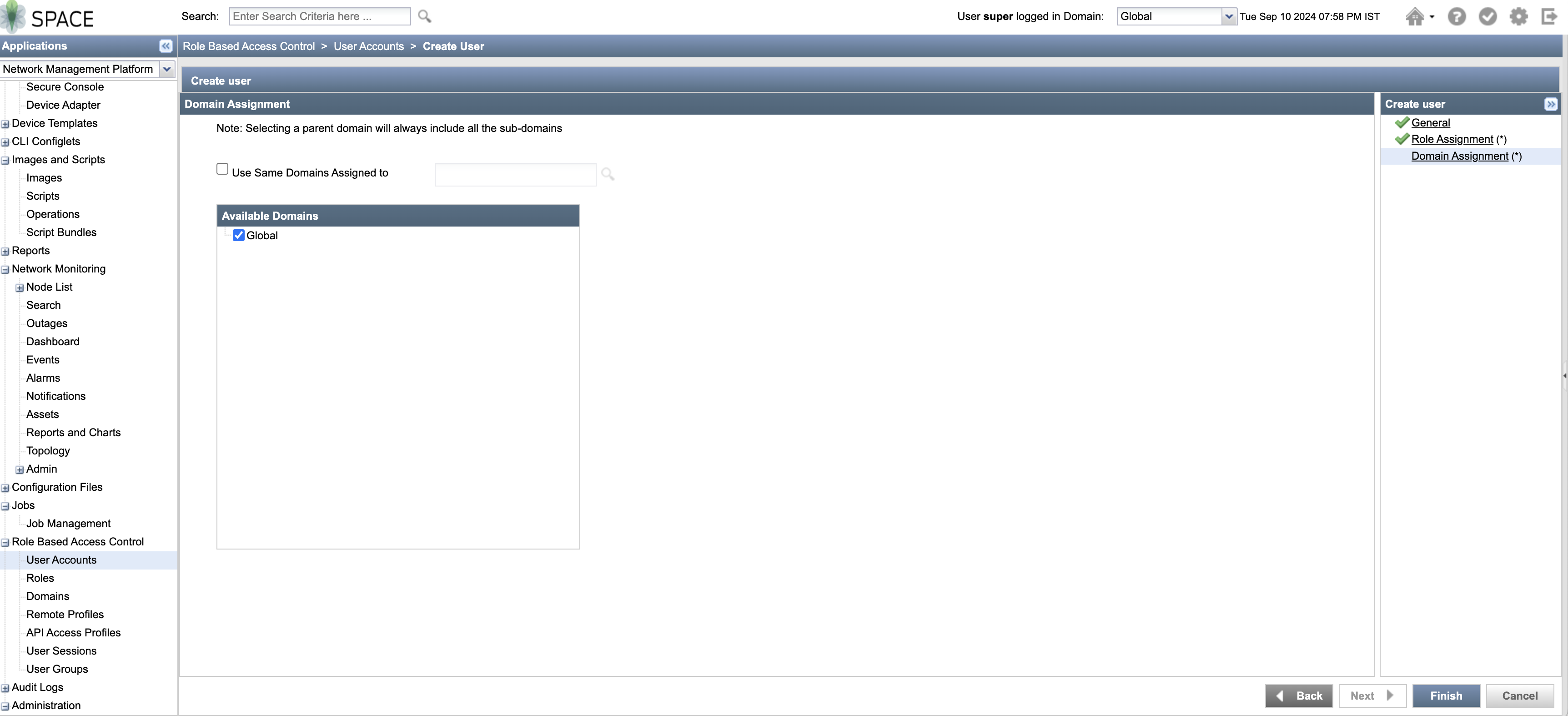Click the domain lookup magnifier icon
This screenshot has height=716, width=1568.
click(608, 174)
